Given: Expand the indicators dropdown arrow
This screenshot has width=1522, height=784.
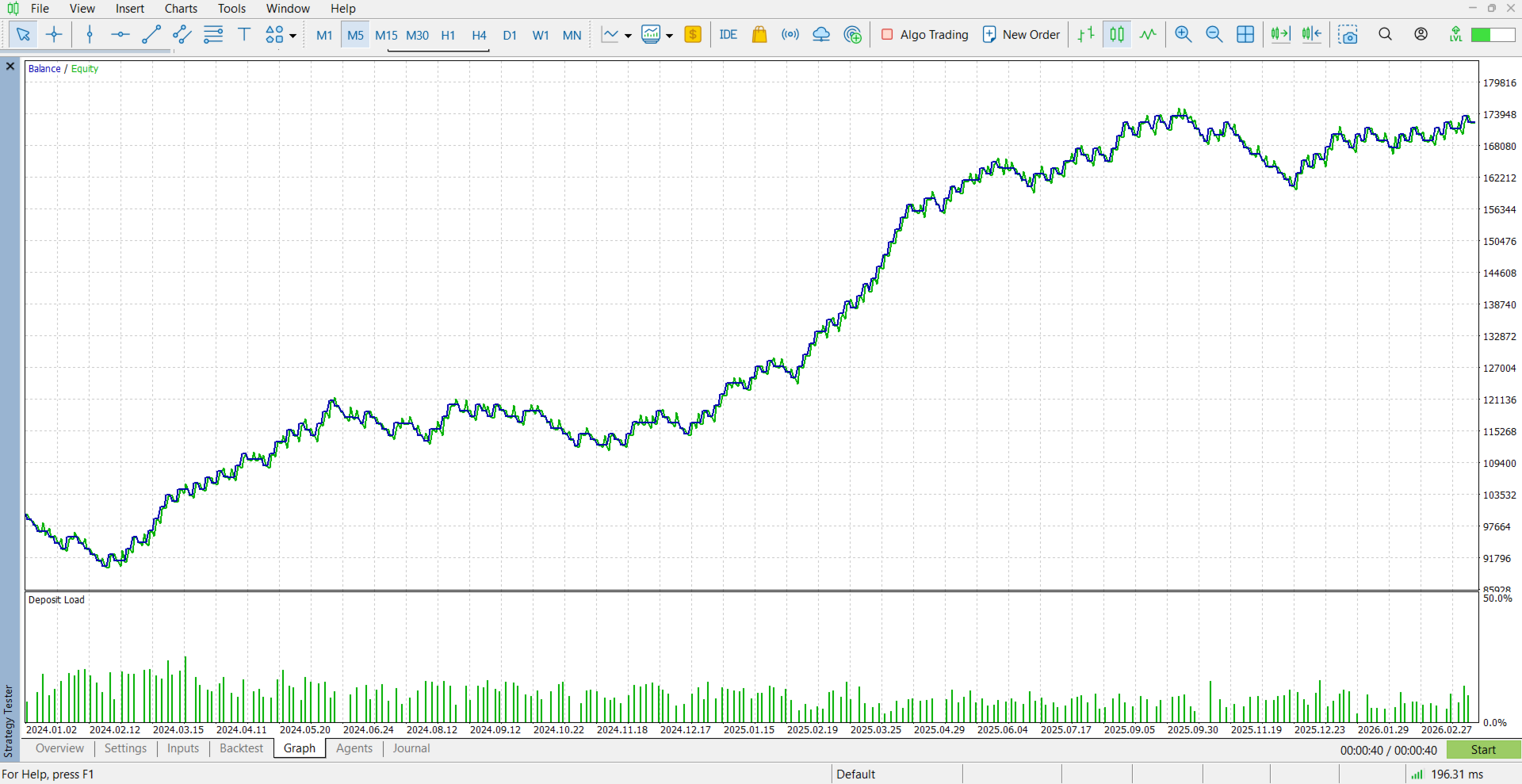Looking at the screenshot, I should [x=669, y=35].
